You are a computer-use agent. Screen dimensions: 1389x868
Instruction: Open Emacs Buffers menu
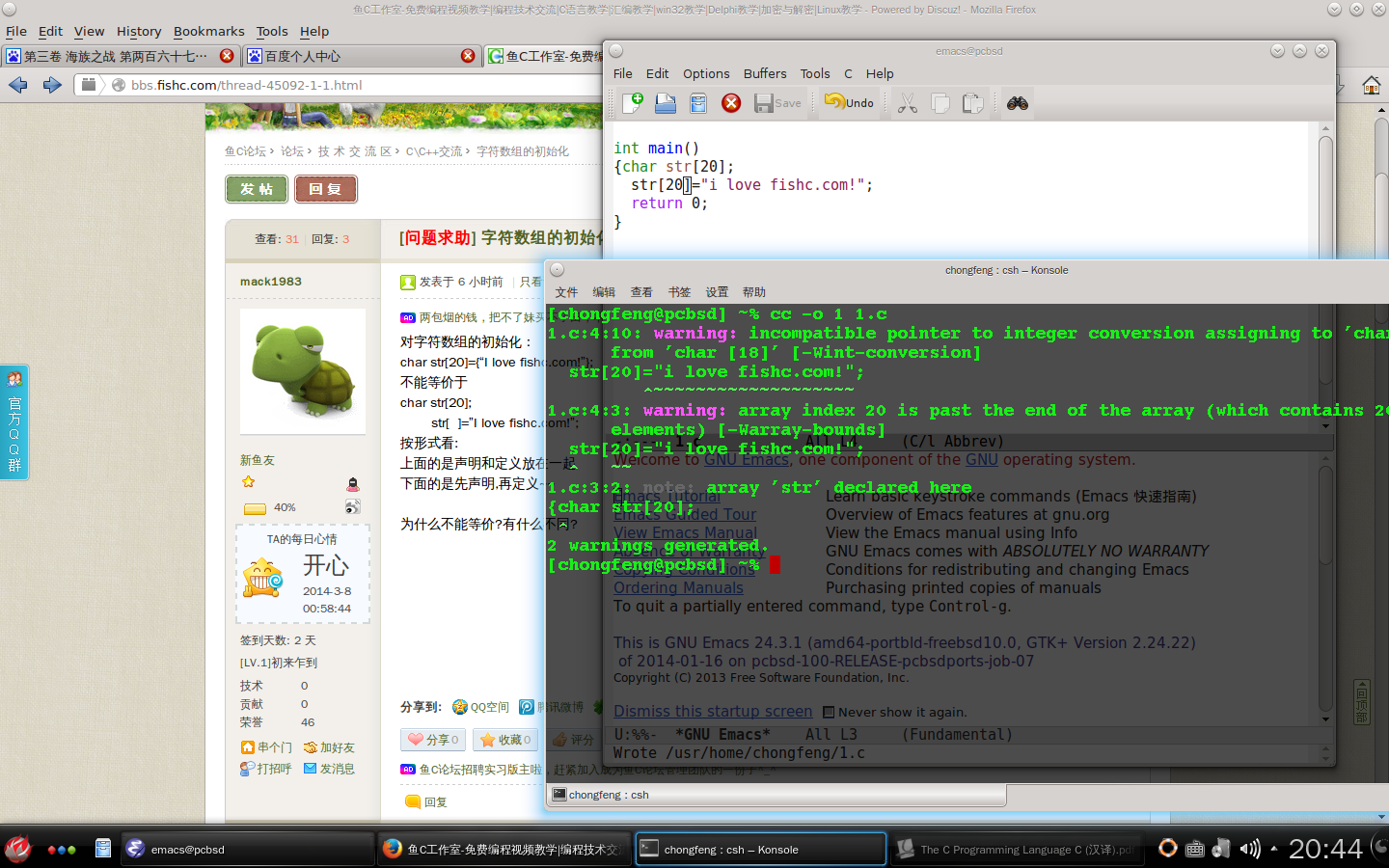coord(765,73)
